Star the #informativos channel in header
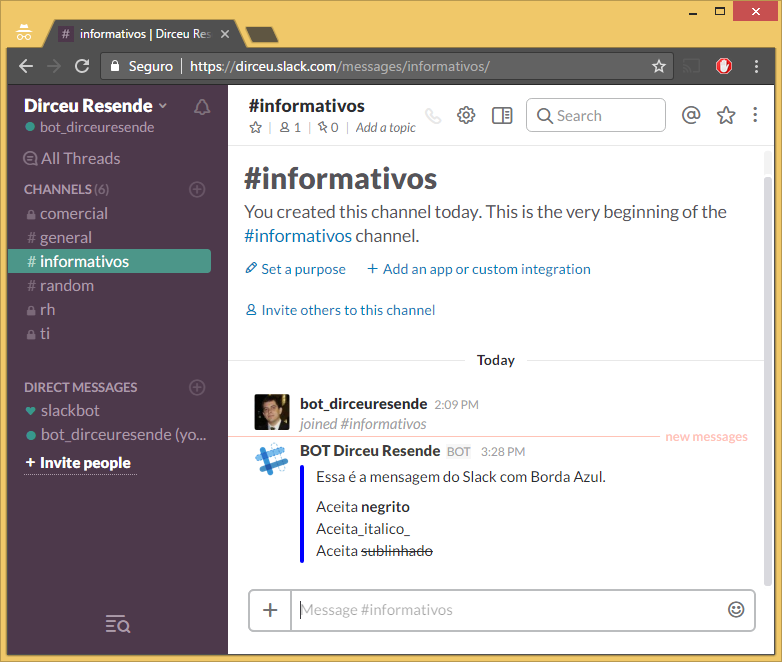This screenshot has height=662, width=782. pos(256,127)
